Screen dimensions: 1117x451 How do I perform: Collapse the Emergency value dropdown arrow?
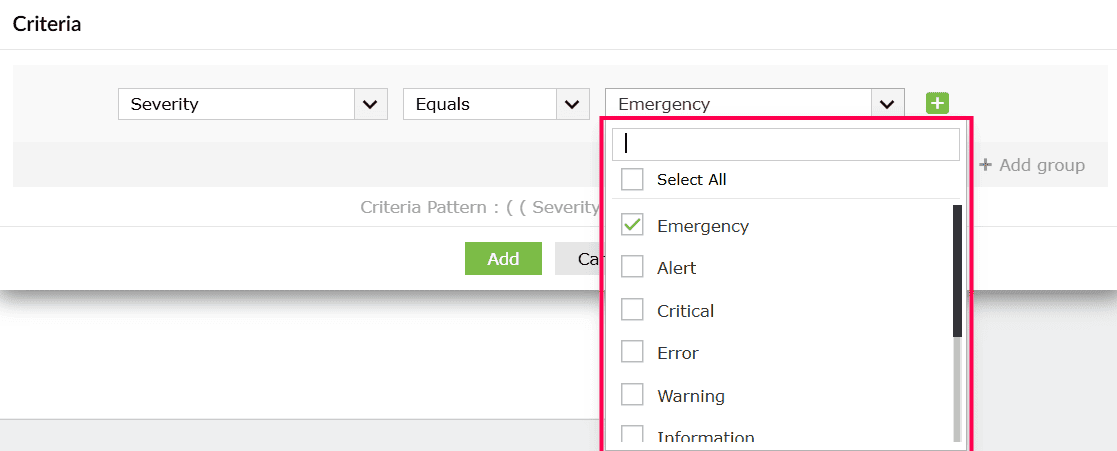(x=887, y=104)
